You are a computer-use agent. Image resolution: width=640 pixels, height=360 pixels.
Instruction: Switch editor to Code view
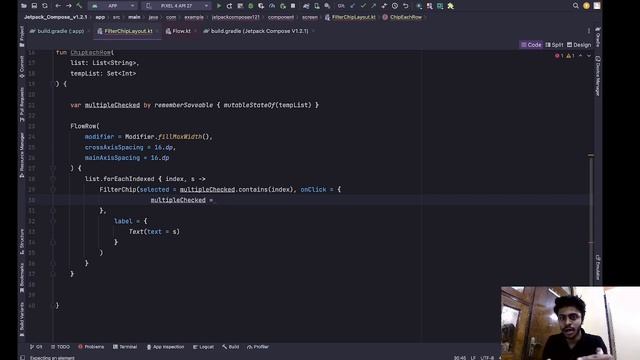531,45
